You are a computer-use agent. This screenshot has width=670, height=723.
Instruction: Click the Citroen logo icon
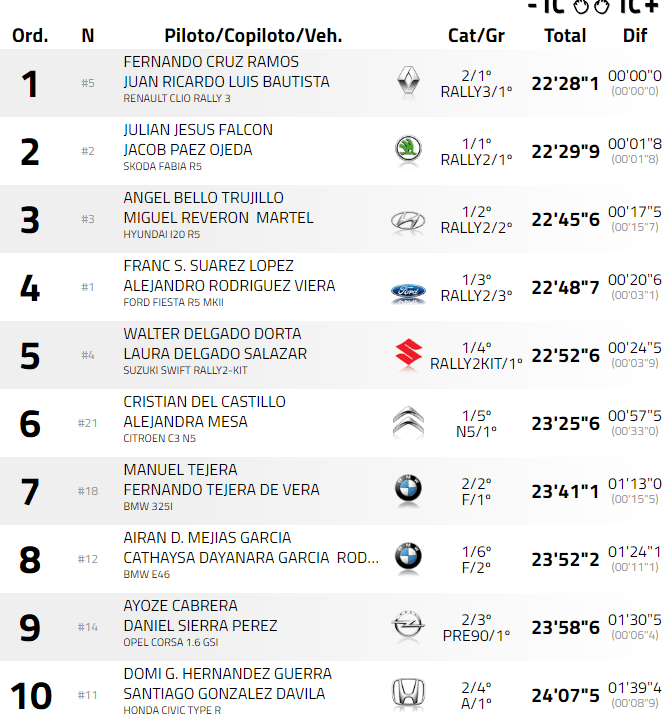pos(407,423)
